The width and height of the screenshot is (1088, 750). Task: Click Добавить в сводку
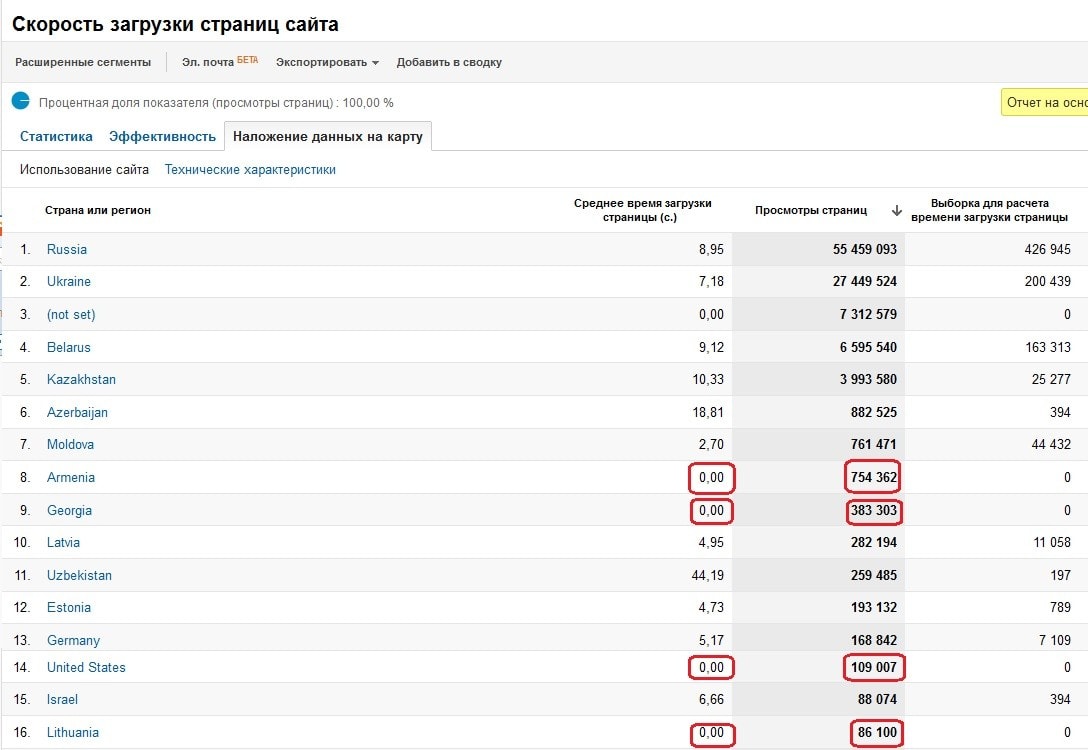(449, 62)
